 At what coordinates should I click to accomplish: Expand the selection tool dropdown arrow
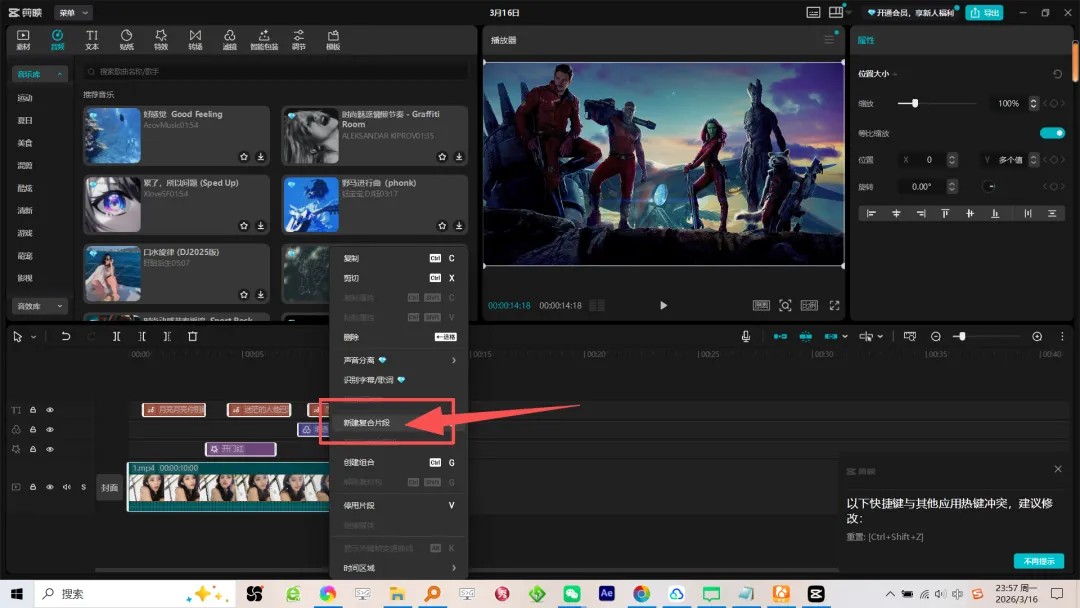[x=33, y=337]
